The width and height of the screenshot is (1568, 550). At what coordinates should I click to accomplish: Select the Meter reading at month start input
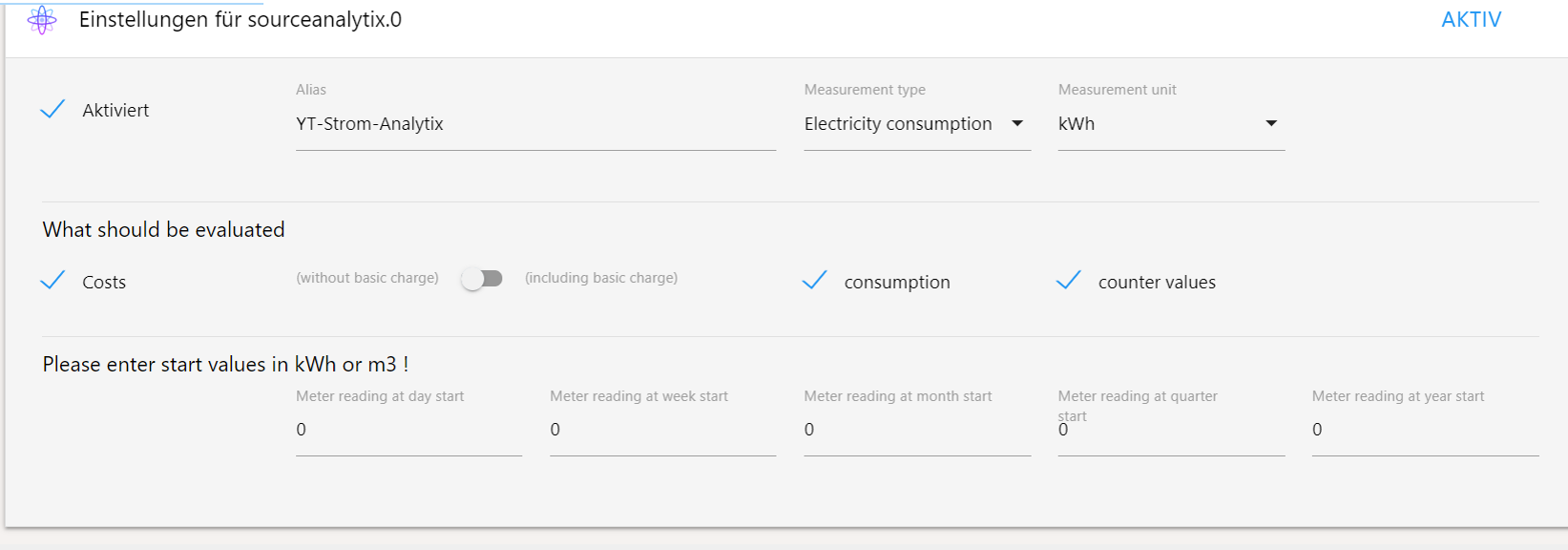[917, 430]
